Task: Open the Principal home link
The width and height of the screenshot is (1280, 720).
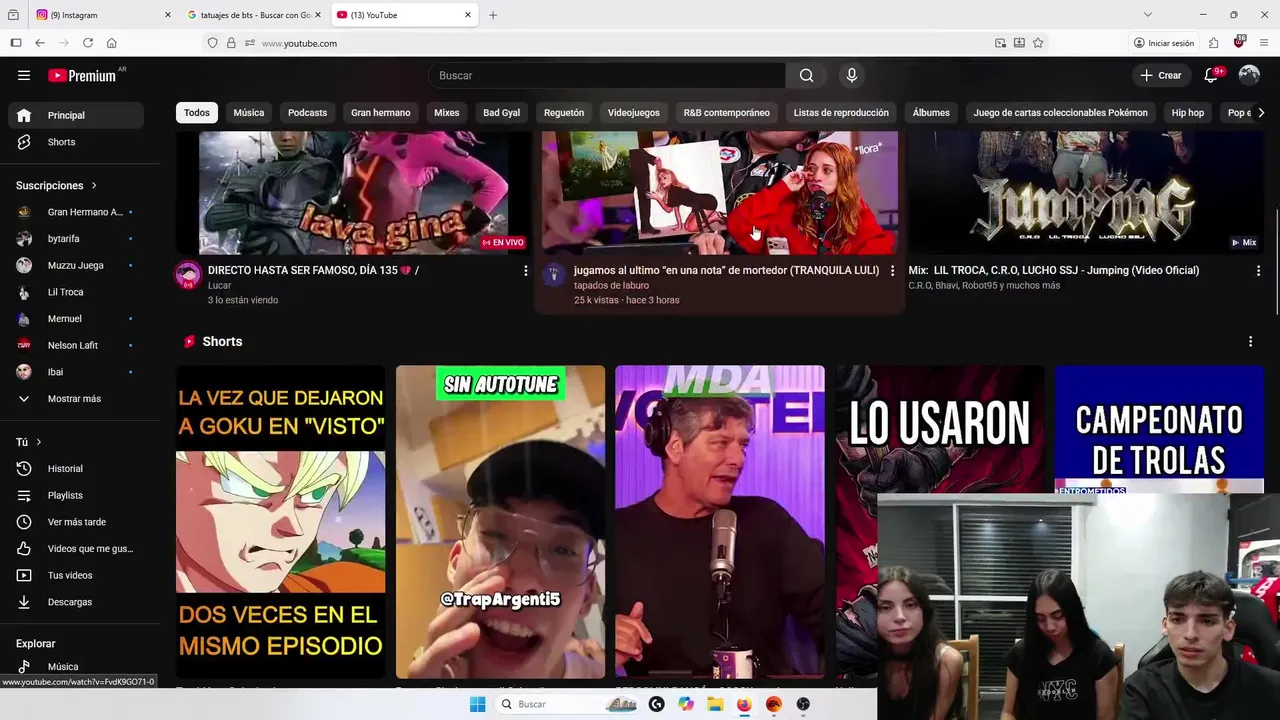Action: tap(76, 115)
